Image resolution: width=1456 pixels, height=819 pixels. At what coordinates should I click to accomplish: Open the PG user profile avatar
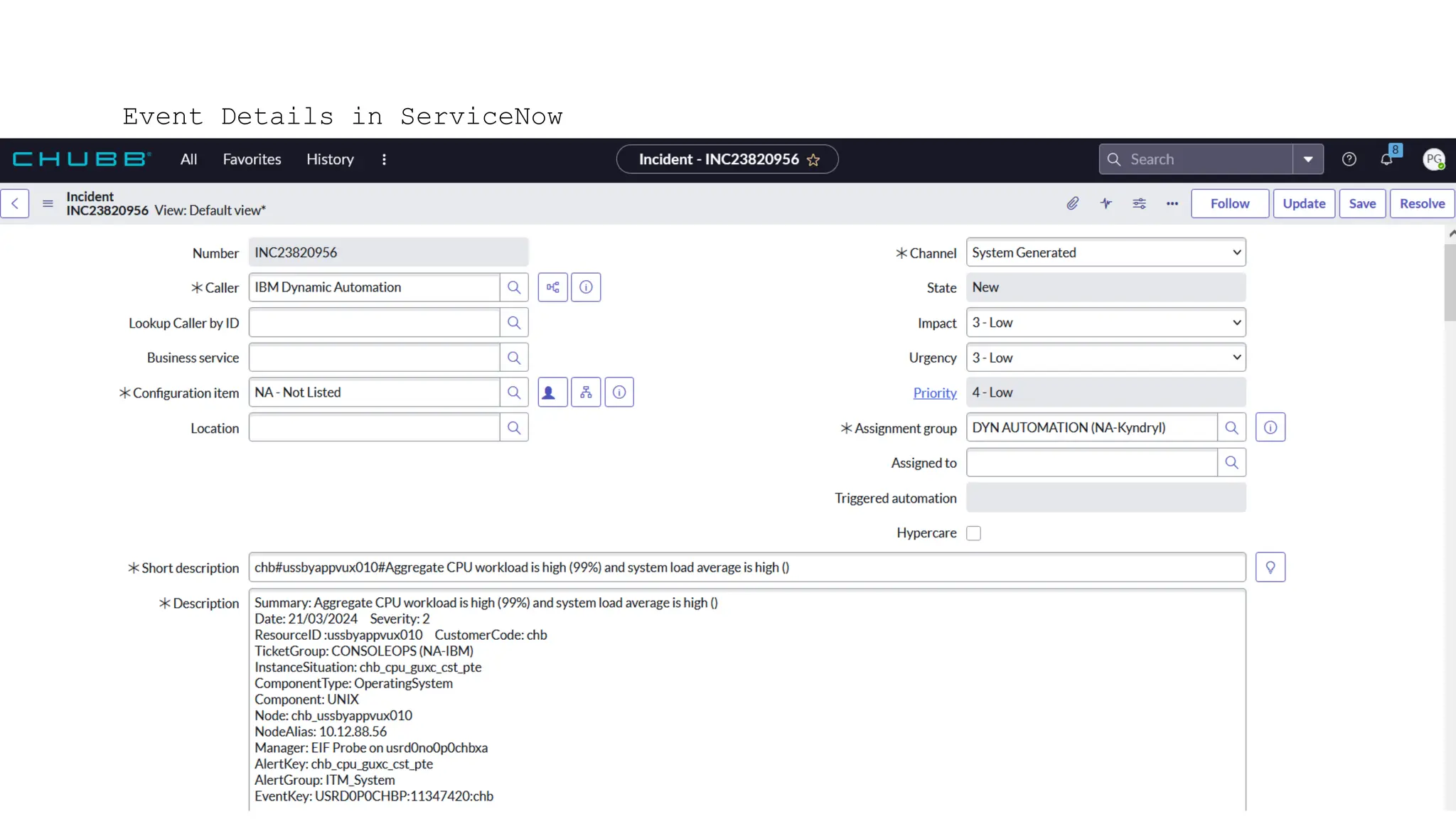[x=1433, y=159]
